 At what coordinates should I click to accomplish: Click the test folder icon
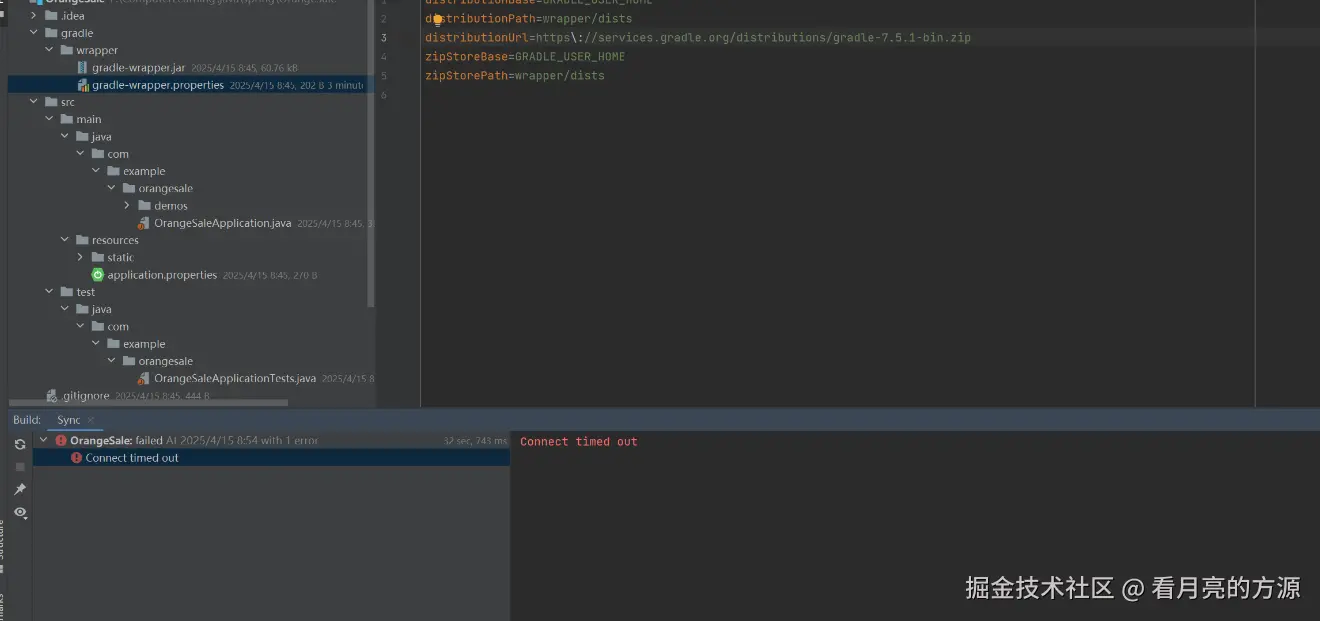pos(67,292)
